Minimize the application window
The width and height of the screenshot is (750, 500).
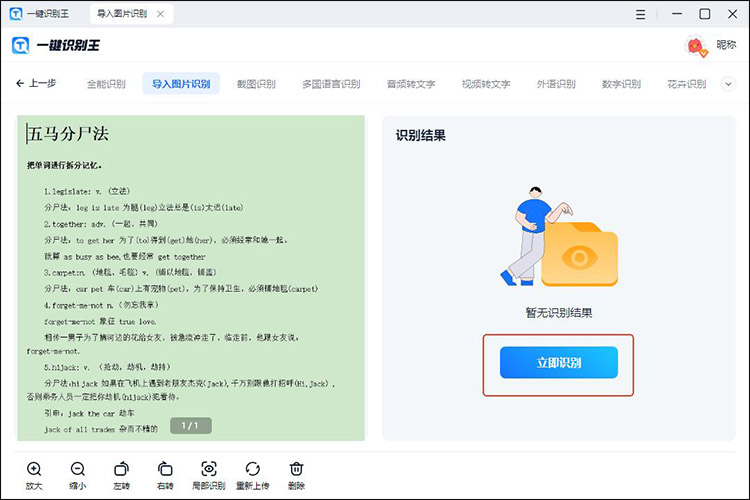677,14
